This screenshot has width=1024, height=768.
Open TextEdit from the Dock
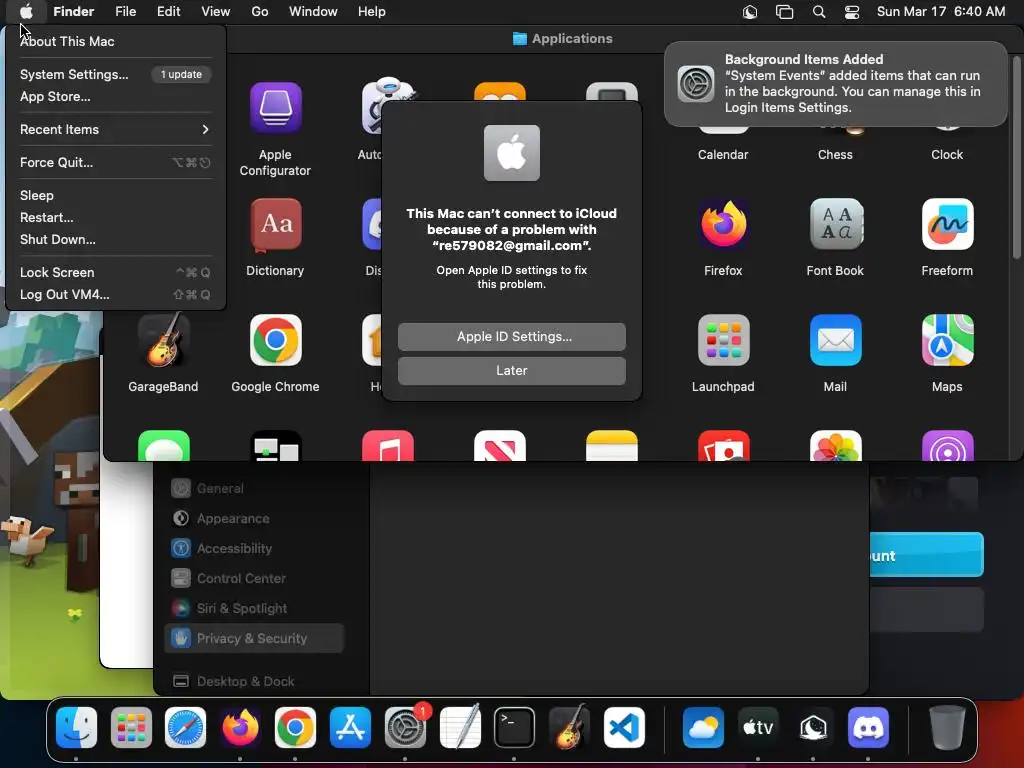pyautogui.click(x=460, y=727)
